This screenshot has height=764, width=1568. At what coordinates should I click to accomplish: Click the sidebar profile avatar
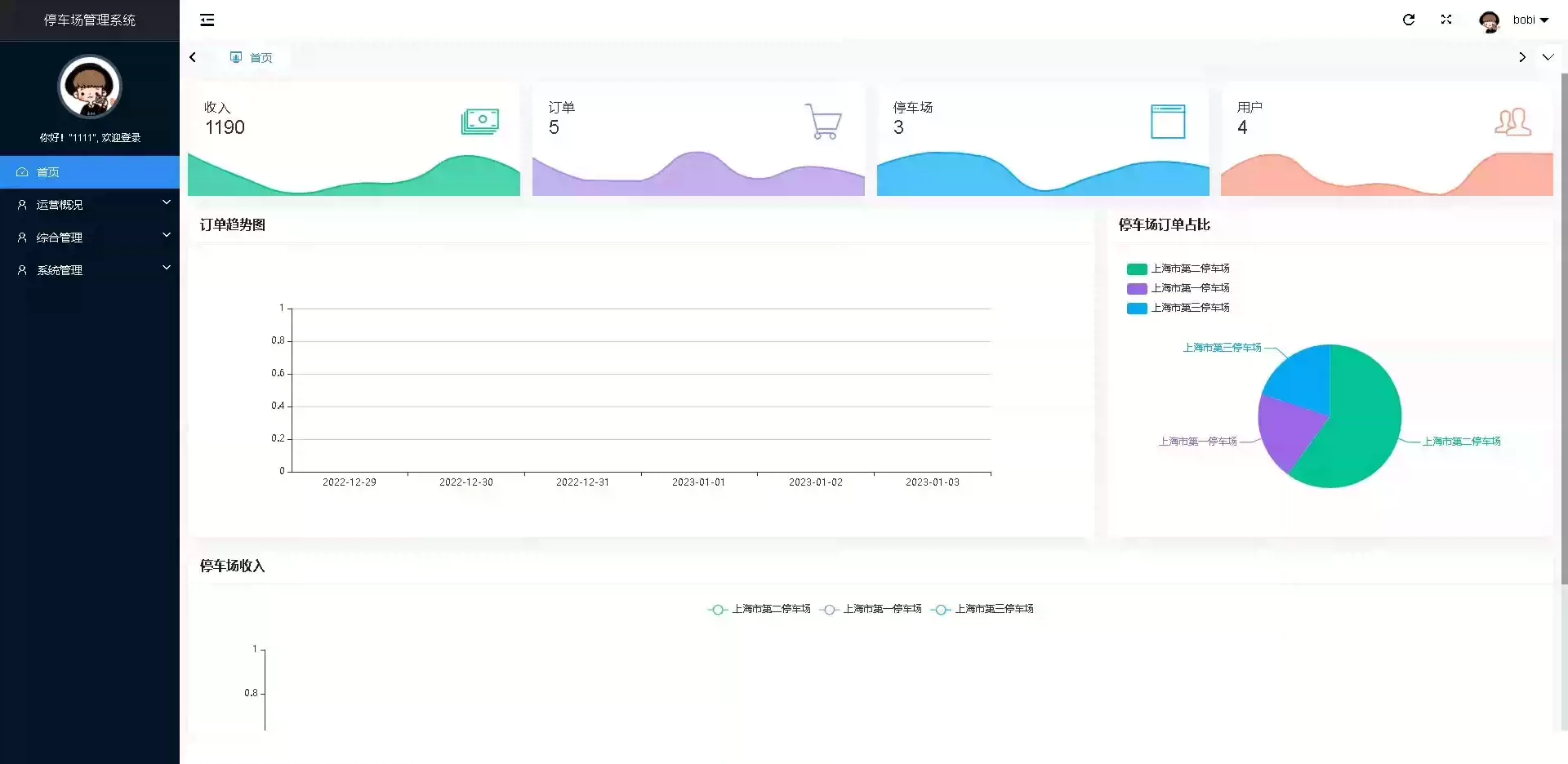(x=90, y=87)
